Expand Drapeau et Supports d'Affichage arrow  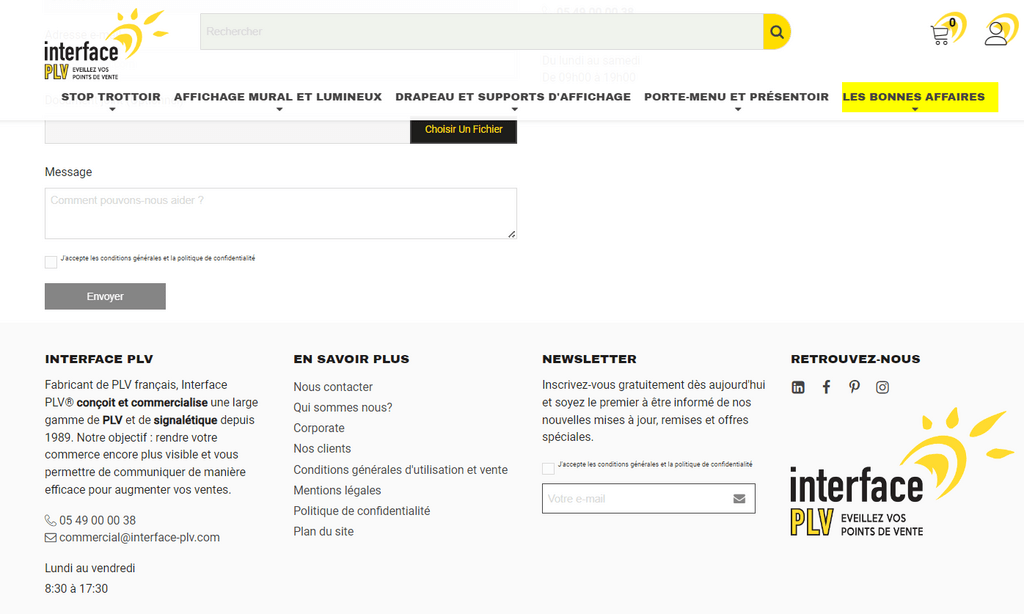click(515, 110)
